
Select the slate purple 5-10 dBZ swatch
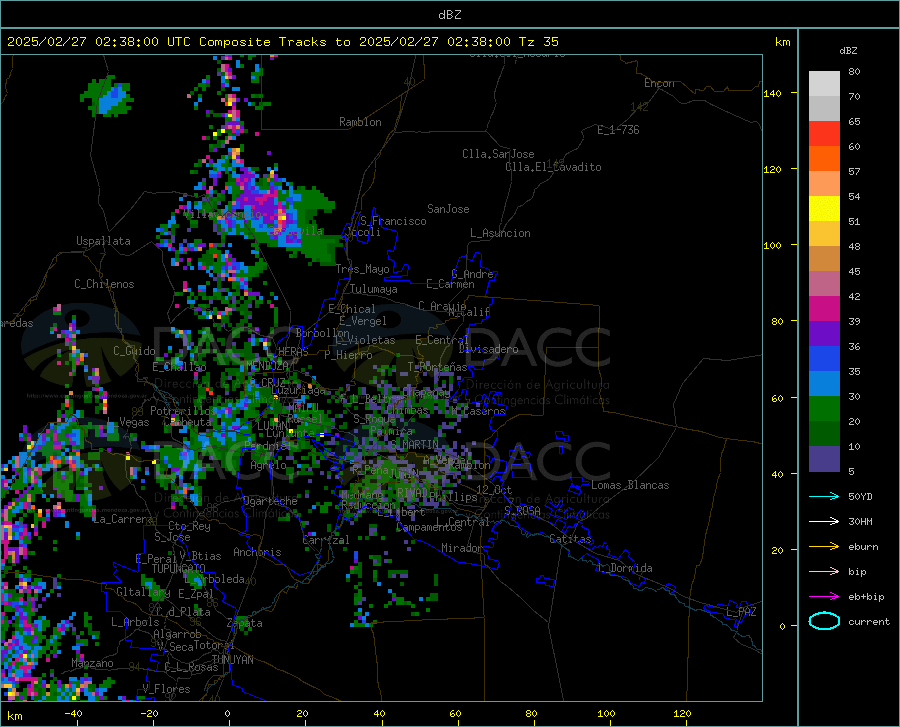(x=824, y=459)
